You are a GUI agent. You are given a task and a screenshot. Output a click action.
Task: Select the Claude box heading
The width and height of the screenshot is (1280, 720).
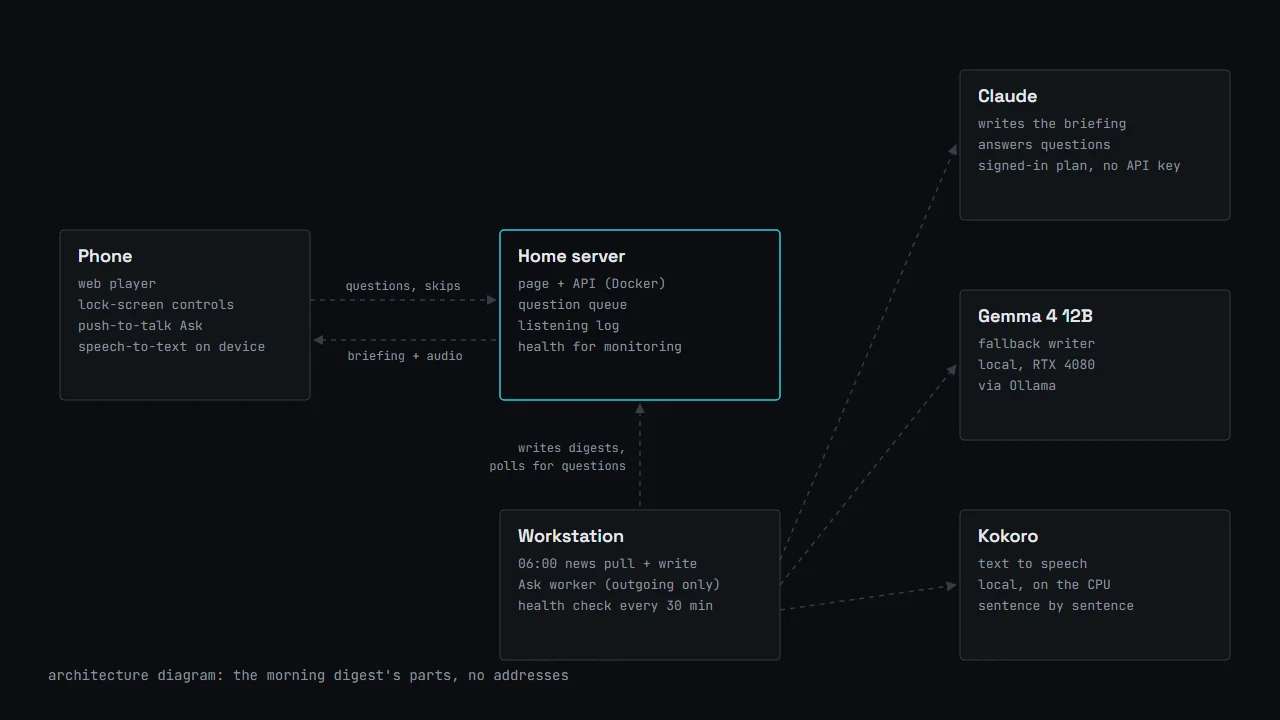click(x=1007, y=96)
